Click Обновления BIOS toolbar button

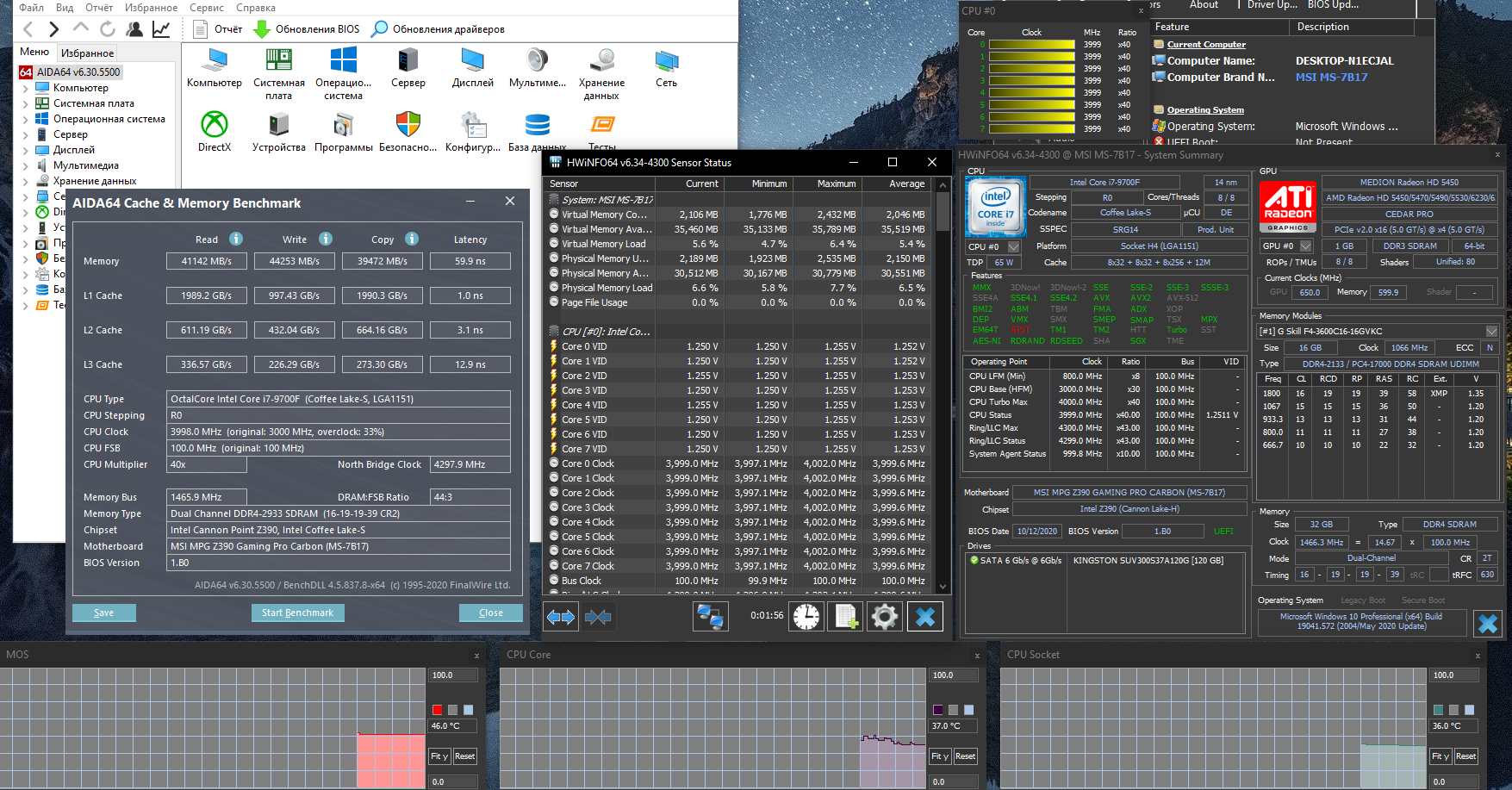pos(307,29)
